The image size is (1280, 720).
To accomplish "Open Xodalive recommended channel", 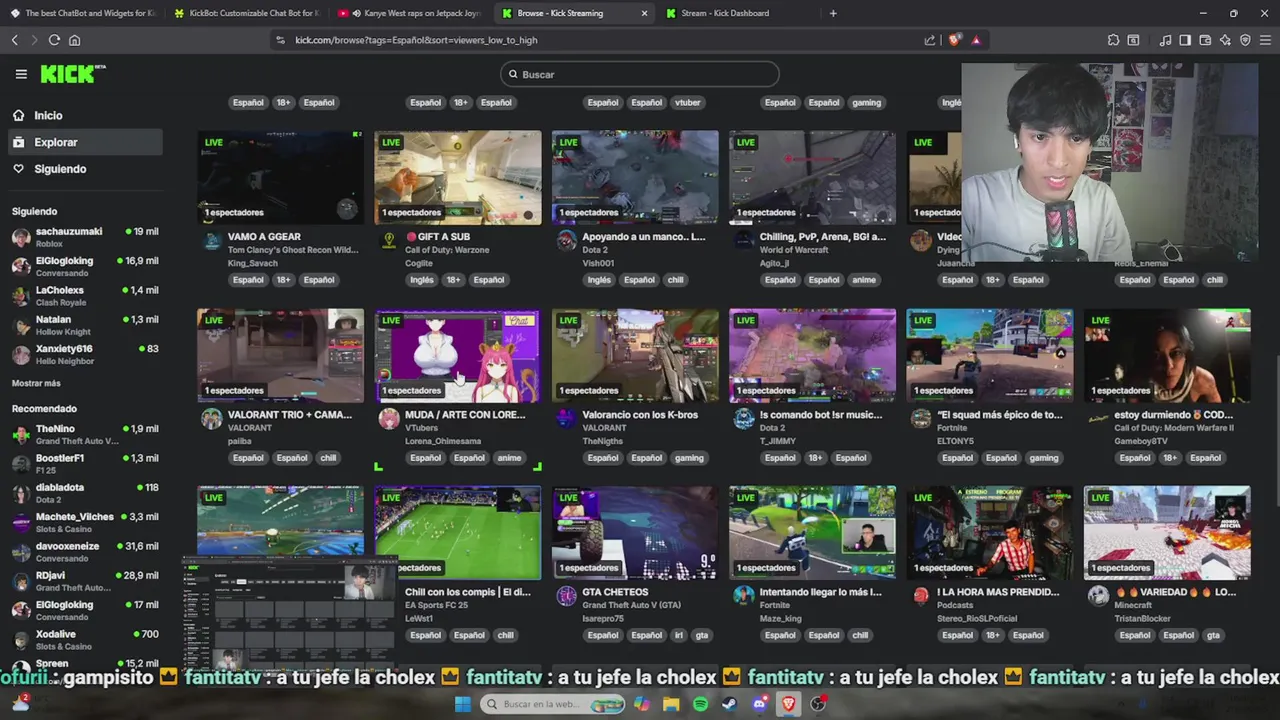I will [85, 639].
